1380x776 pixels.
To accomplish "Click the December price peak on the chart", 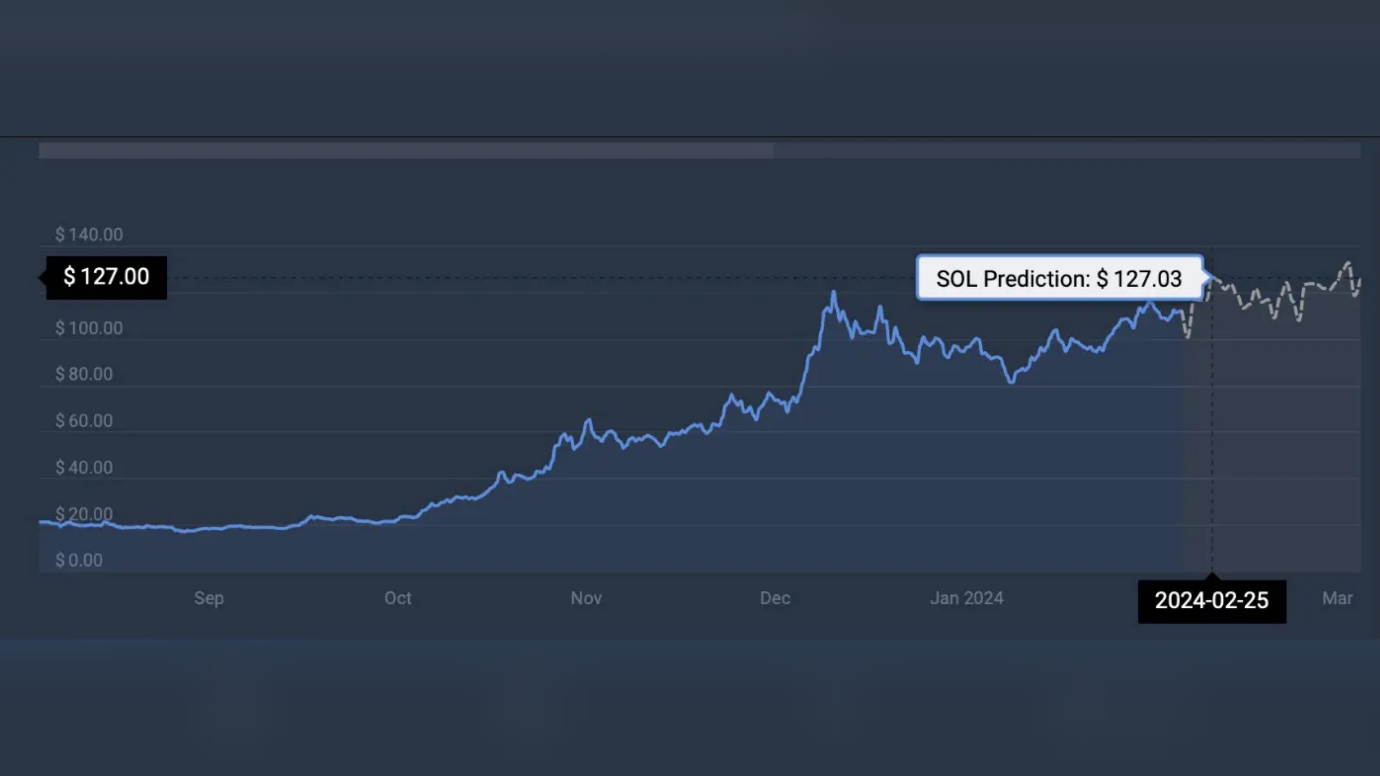I will 833,293.
